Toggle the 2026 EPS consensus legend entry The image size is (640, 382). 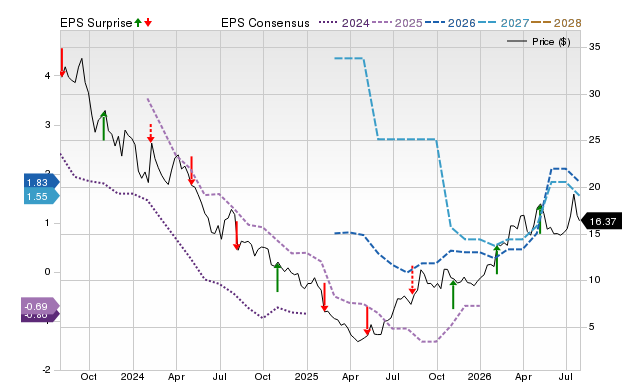point(450,23)
